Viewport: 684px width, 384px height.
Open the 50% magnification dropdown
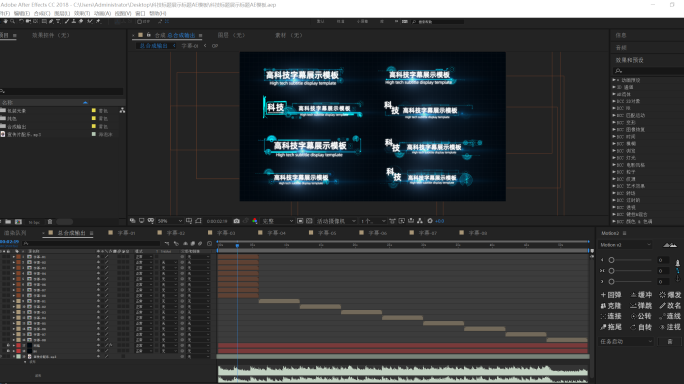click(x=170, y=221)
